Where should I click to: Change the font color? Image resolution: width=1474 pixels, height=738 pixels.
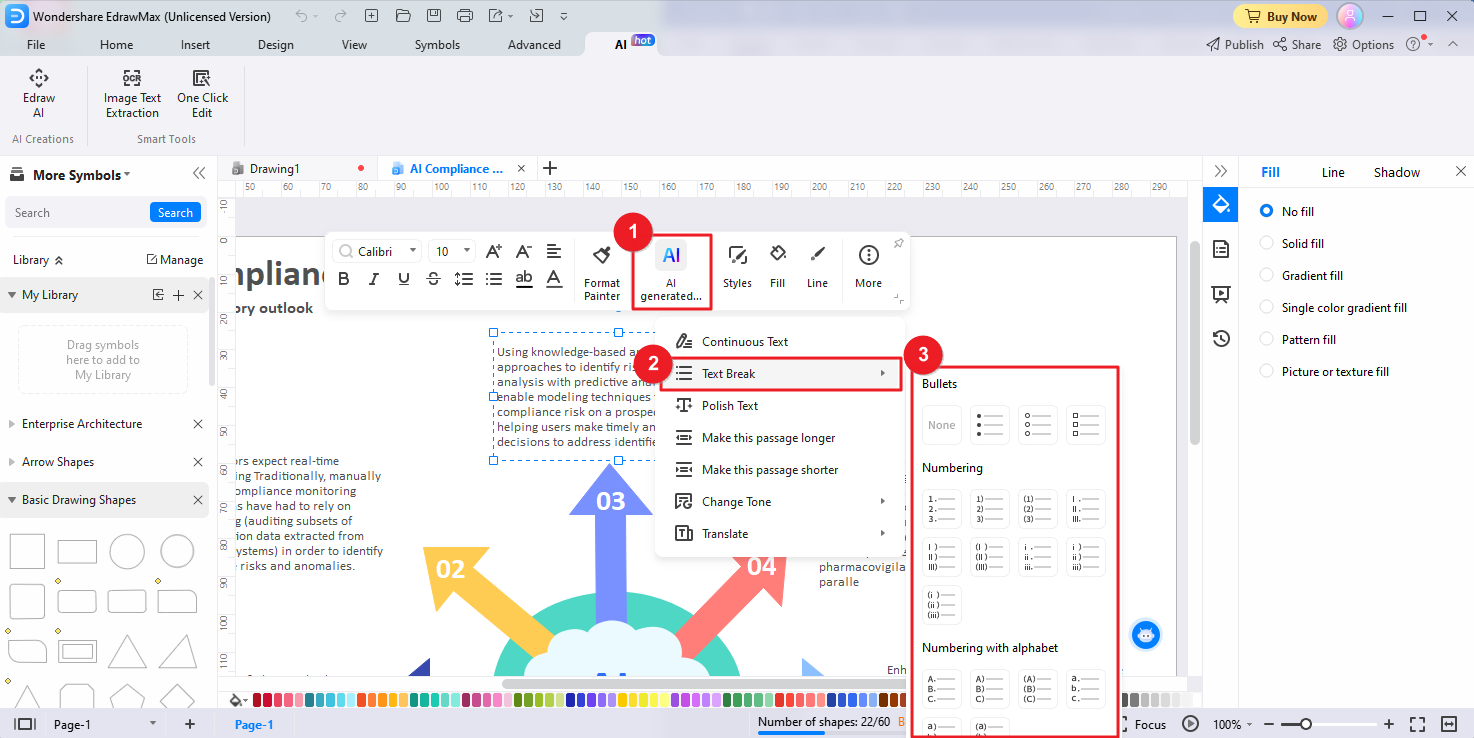[554, 279]
